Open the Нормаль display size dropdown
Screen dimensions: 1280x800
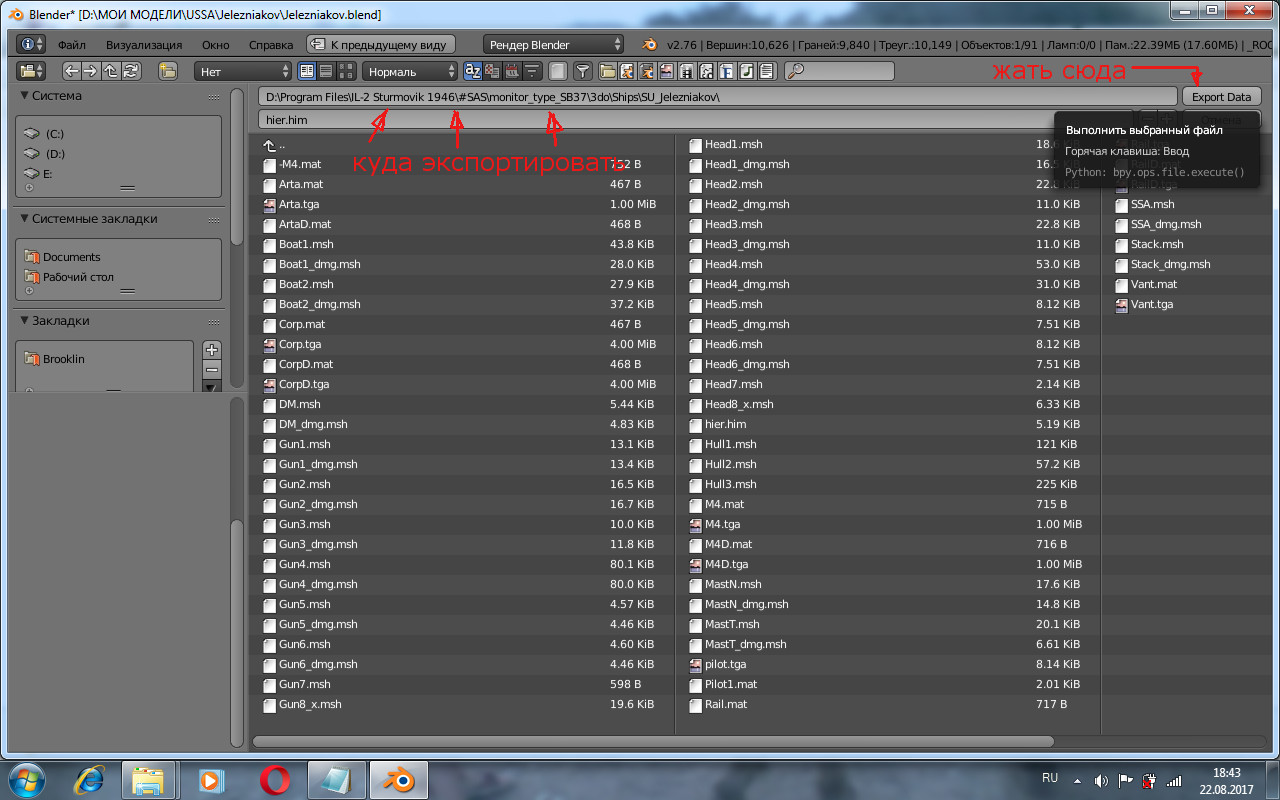(x=410, y=71)
